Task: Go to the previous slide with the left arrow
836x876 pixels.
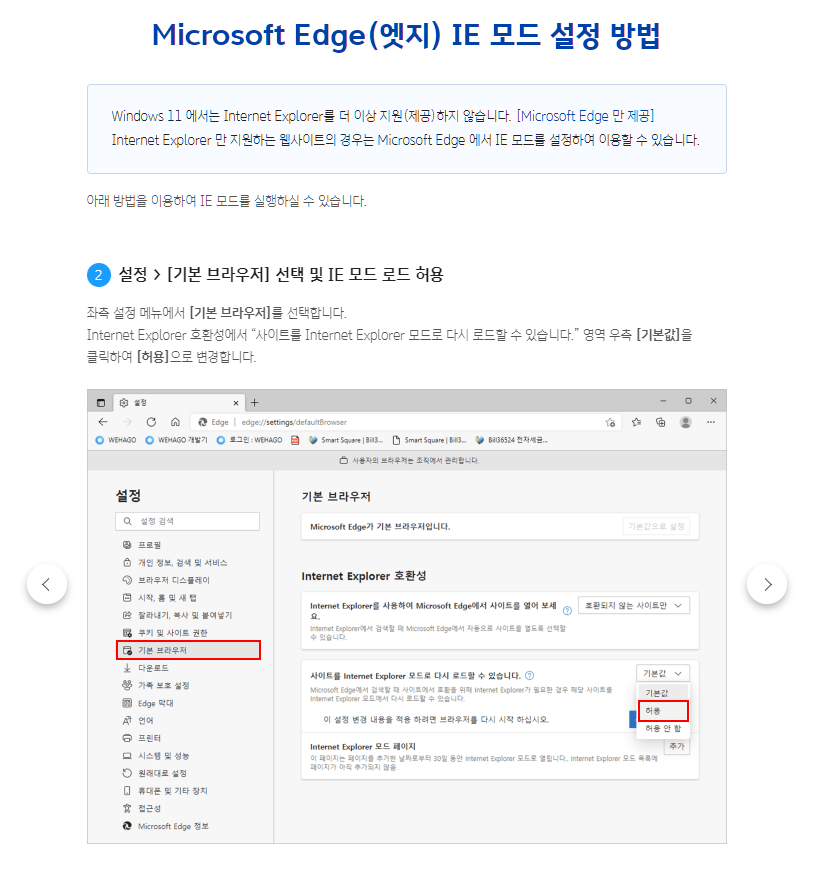Action: coord(46,584)
